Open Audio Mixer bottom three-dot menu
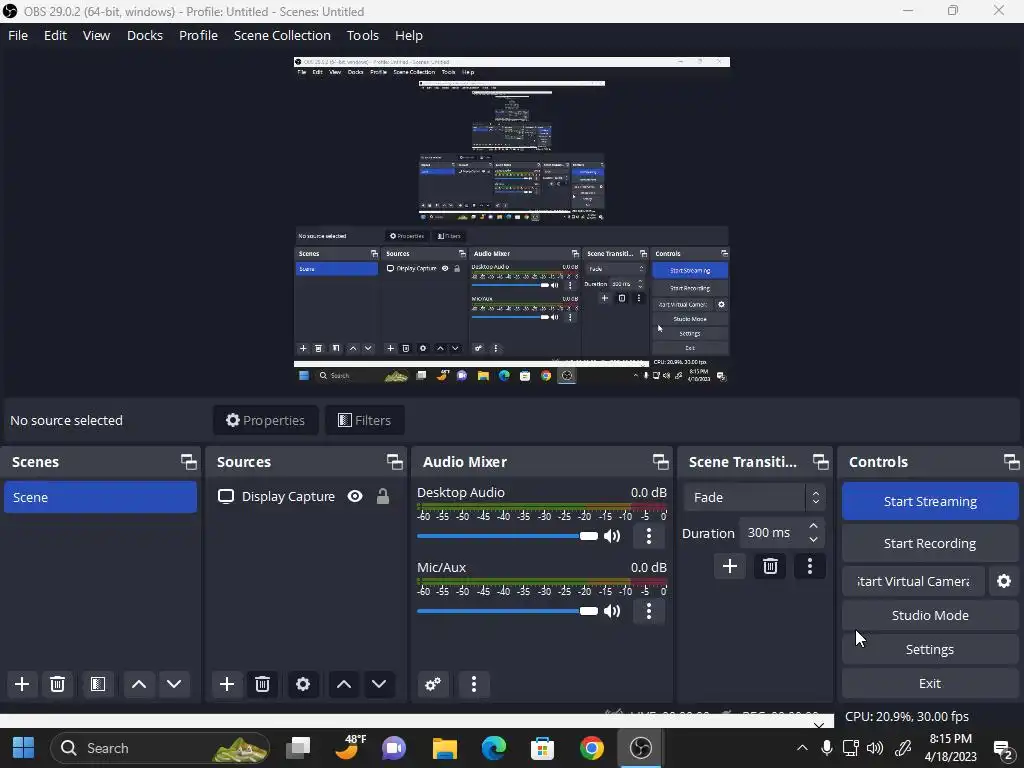1024x768 pixels. tap(474, 684)
